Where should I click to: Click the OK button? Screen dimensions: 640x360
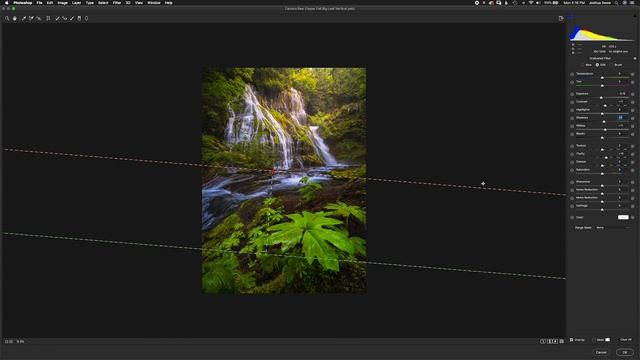pyautogui.click(x=624, y=352)
